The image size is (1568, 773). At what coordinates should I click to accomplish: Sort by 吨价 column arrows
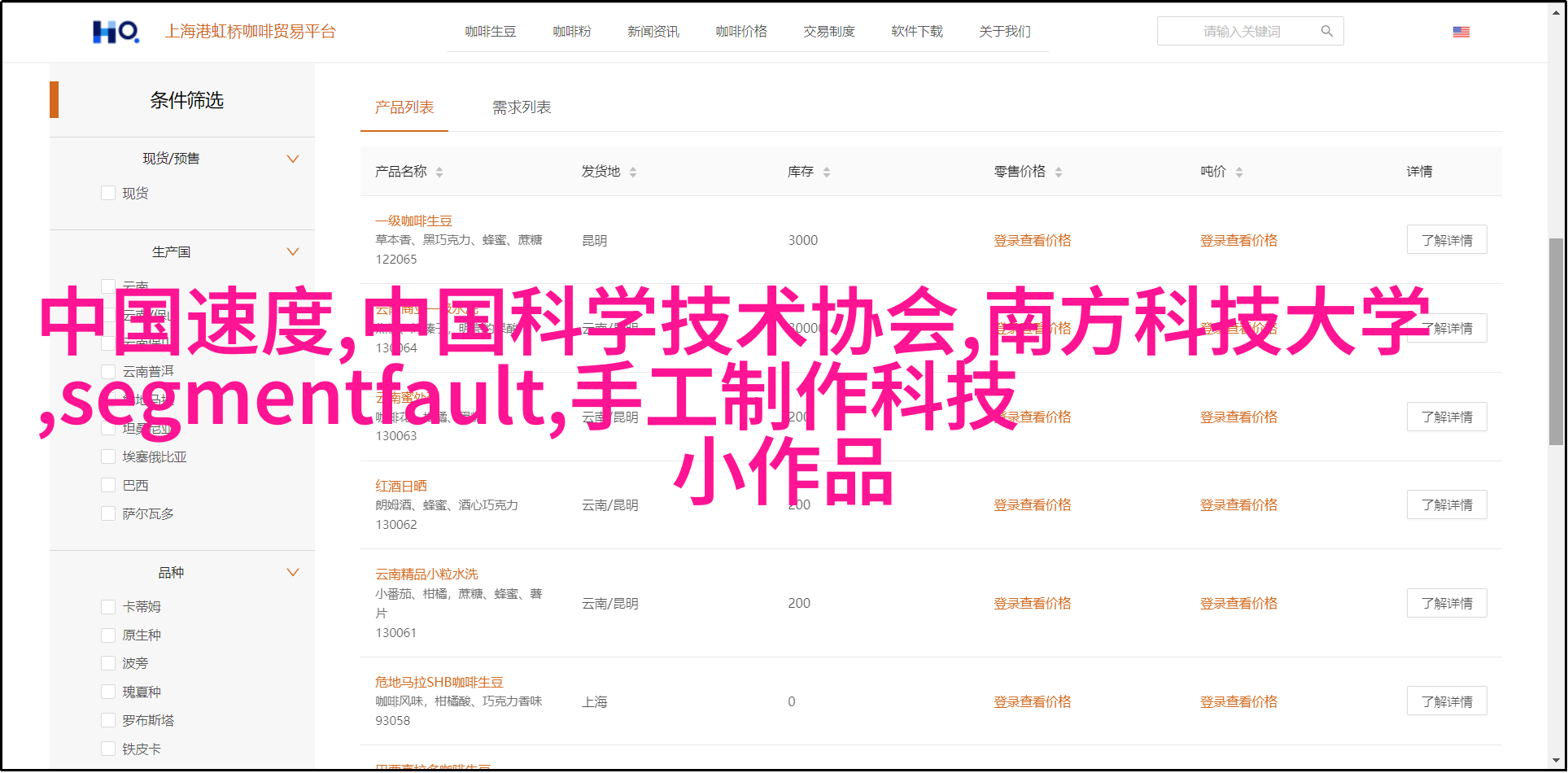(x=1239, y=172)
